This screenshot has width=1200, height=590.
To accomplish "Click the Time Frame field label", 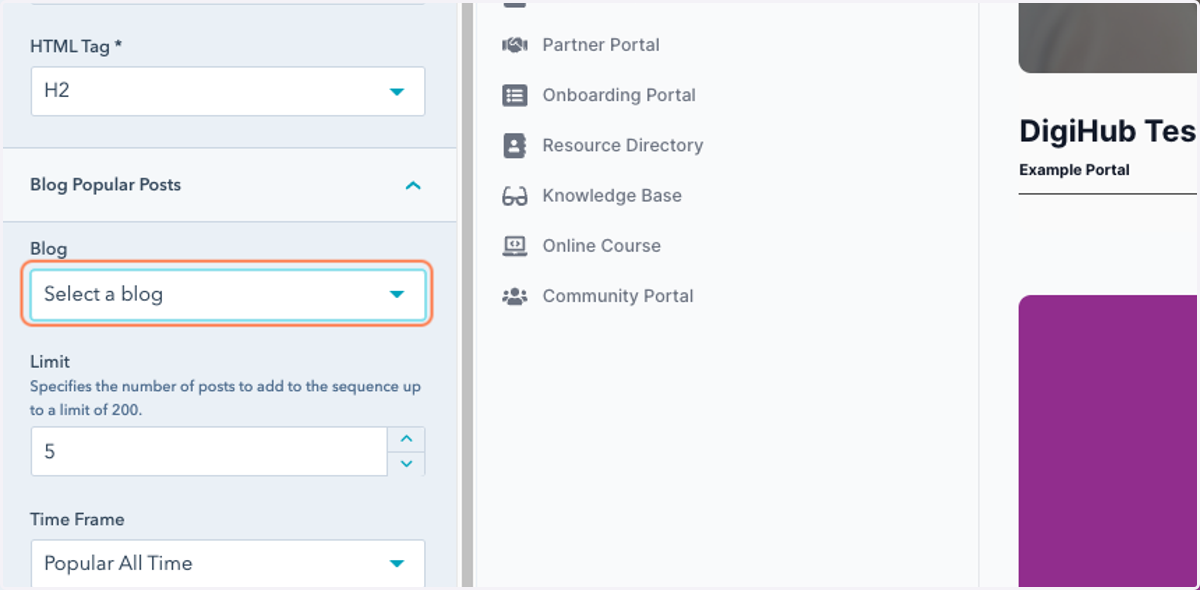I will [x=77, y=520].
